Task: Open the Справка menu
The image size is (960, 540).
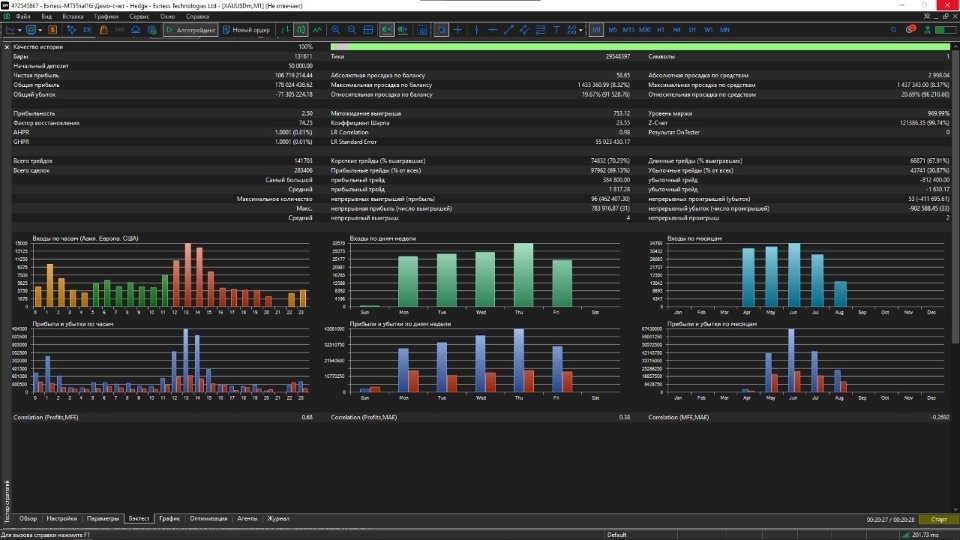Action: (x=197, y=17)
